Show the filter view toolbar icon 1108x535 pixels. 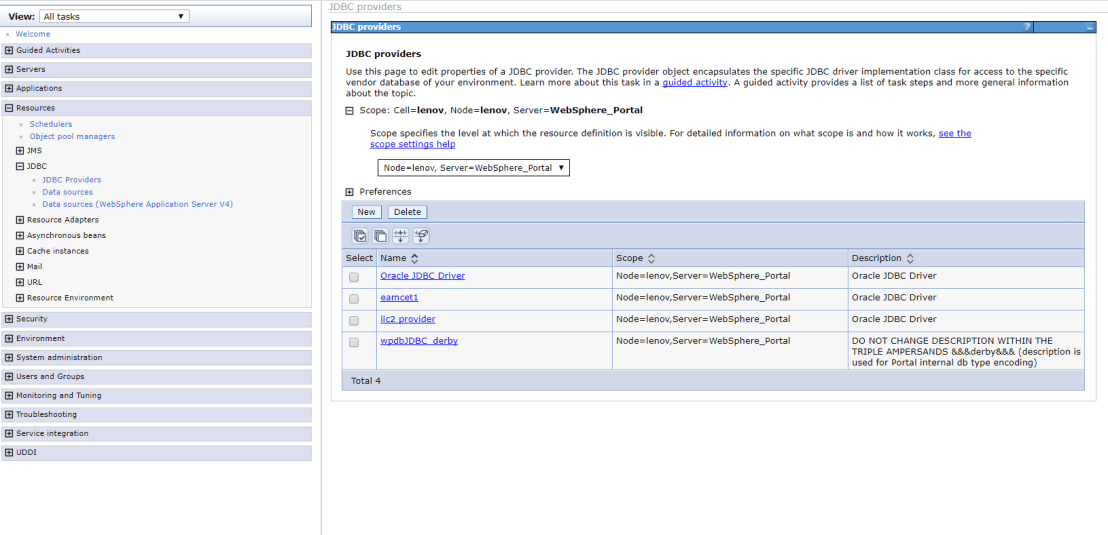401,236
